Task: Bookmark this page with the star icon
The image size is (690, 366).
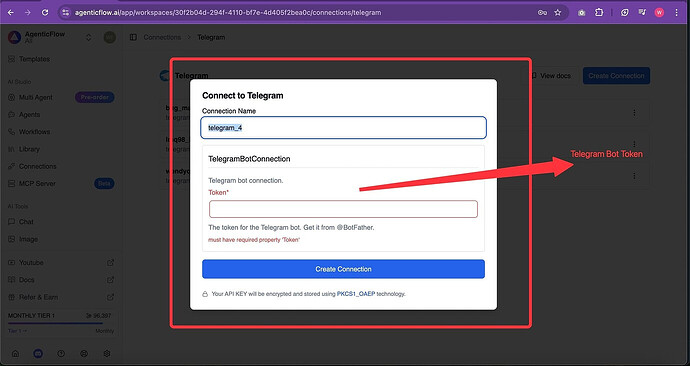Action: [558, 12]
